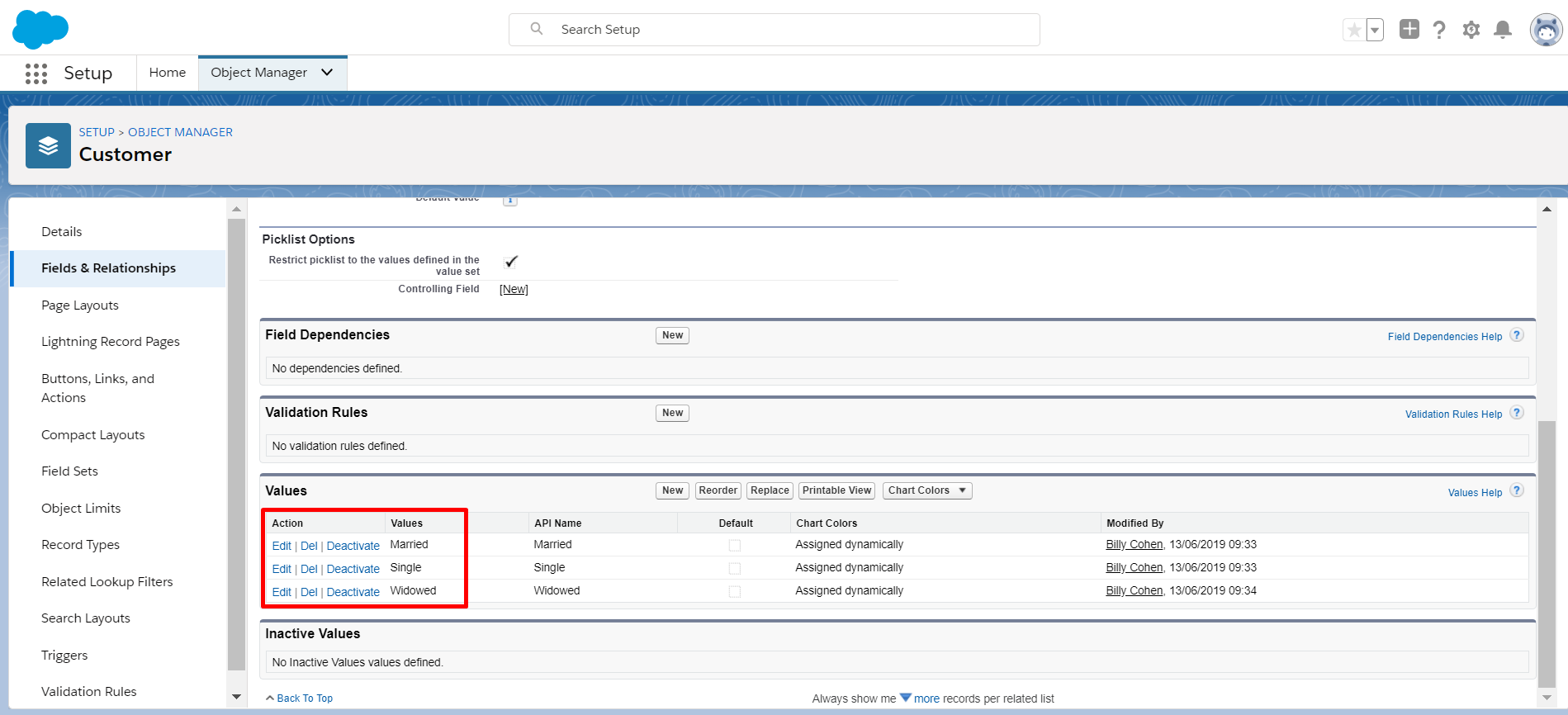Open the user avatar profile menu

click(1546, 30)
